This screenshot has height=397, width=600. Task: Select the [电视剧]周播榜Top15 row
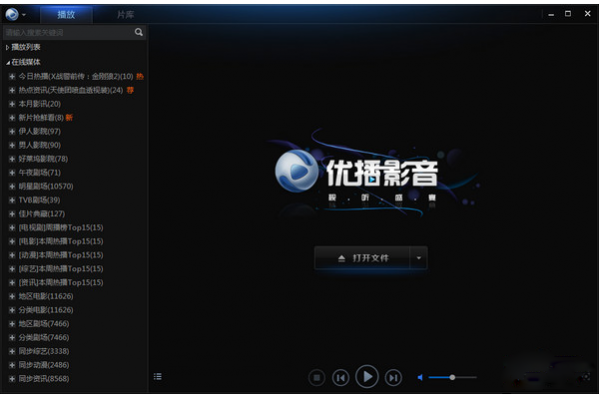coord(61,228)
